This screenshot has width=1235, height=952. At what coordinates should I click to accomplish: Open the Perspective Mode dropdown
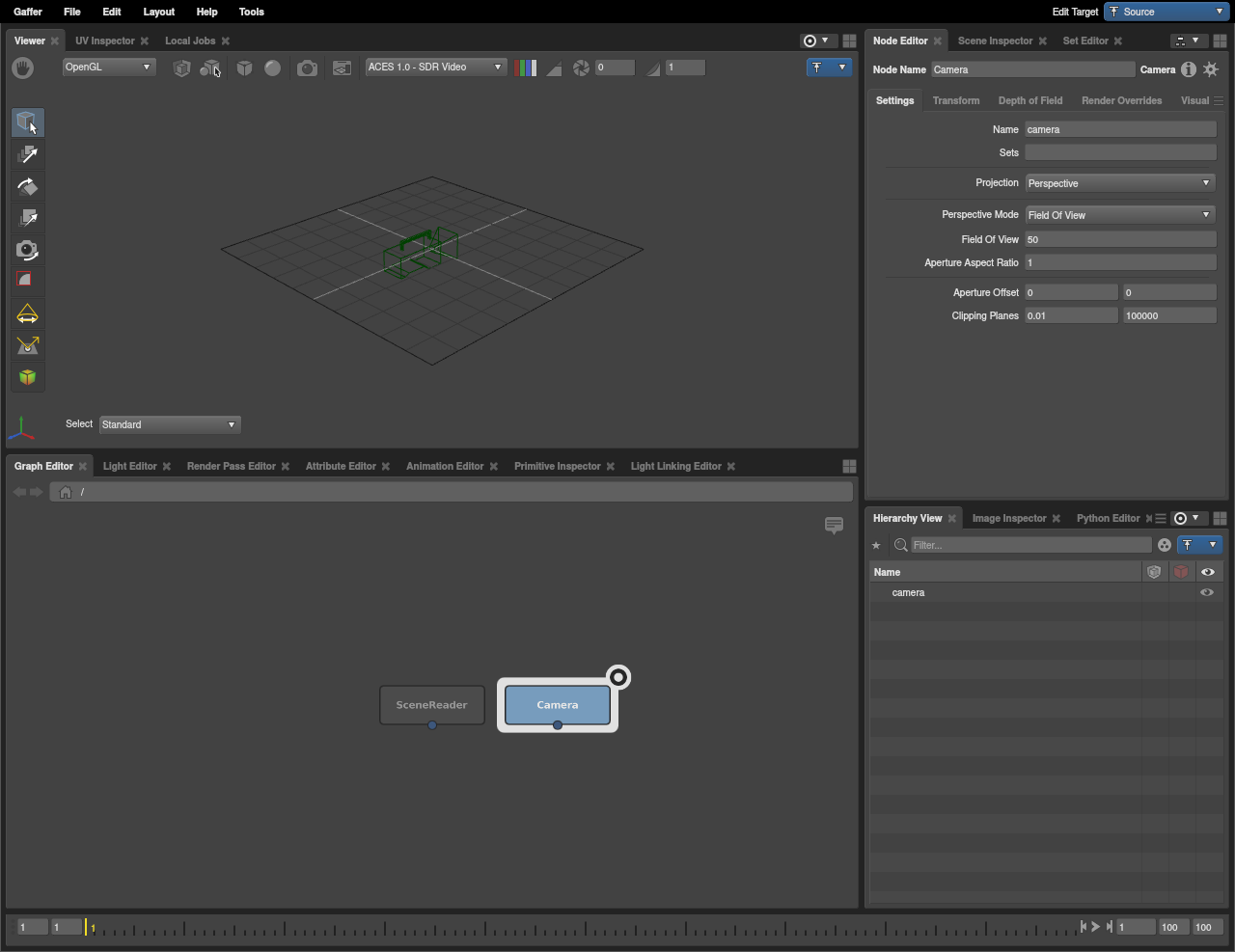click(1120, 215)
